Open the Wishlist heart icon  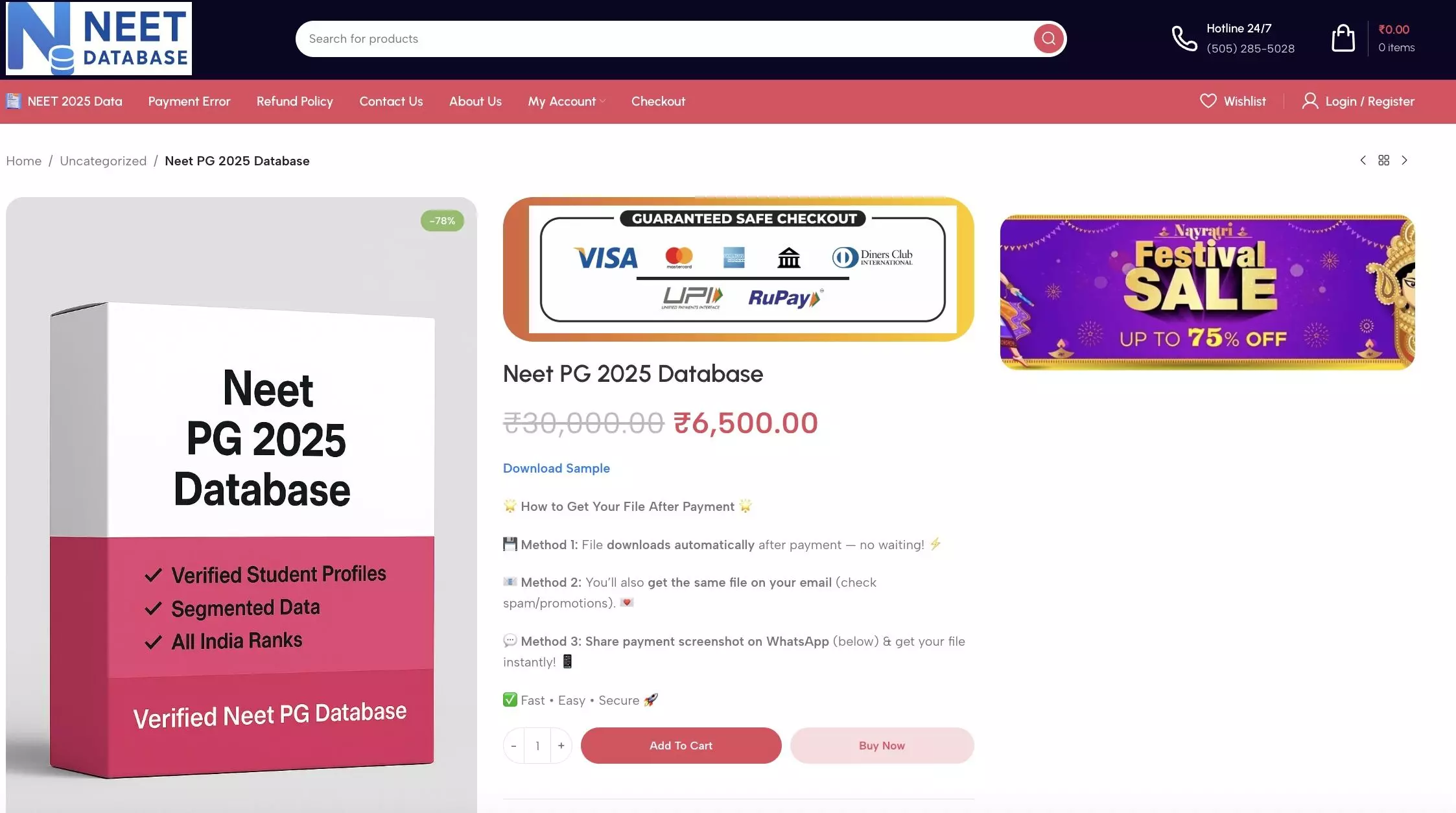(1208, 101)
